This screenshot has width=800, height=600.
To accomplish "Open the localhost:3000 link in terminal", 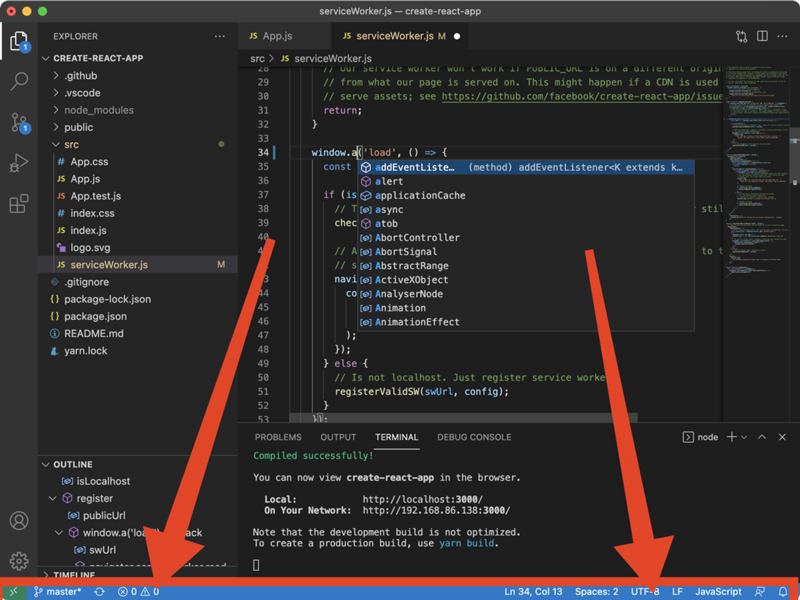I will coord(422,499).
